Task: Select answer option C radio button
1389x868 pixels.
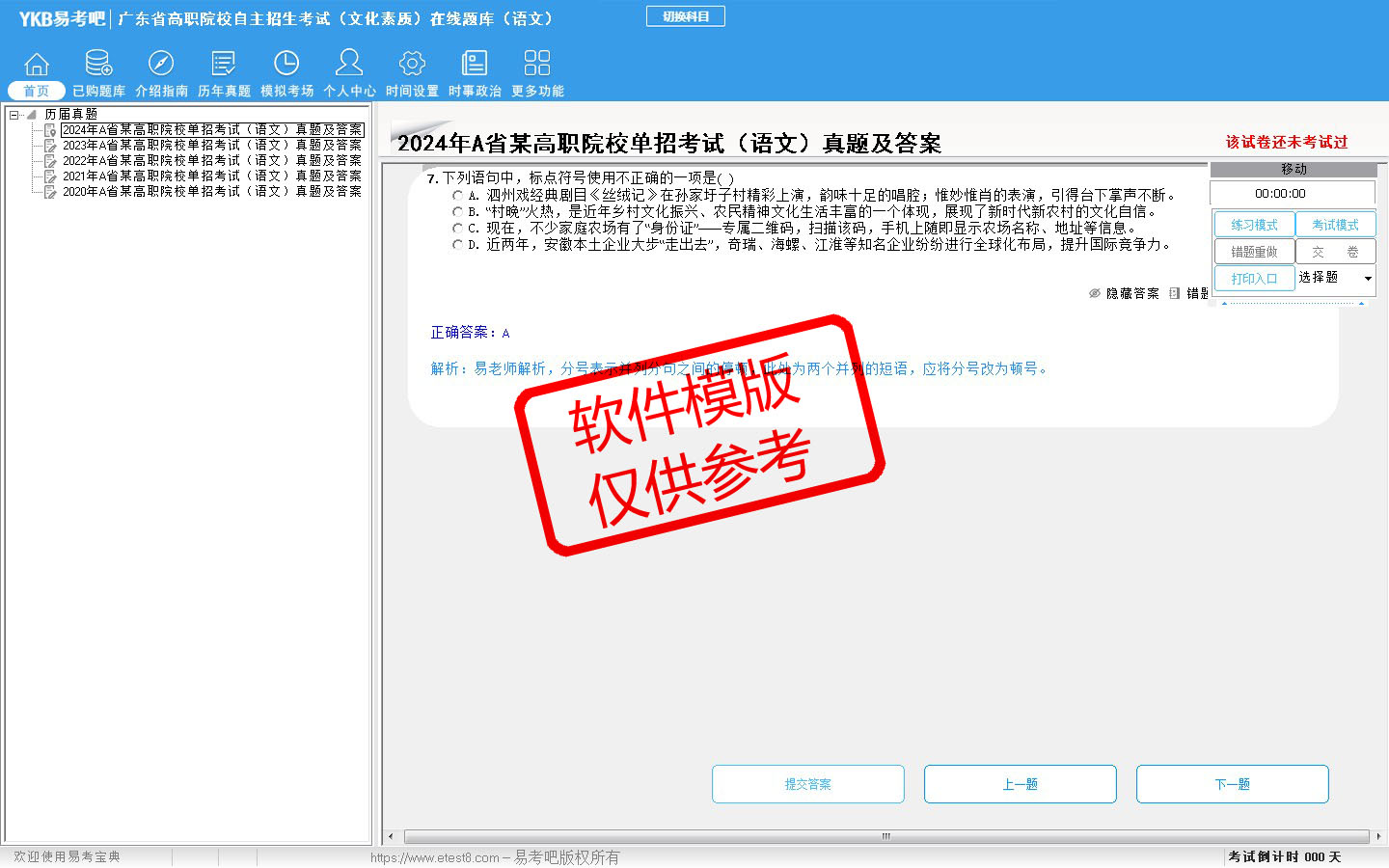Action: (458, 229)
